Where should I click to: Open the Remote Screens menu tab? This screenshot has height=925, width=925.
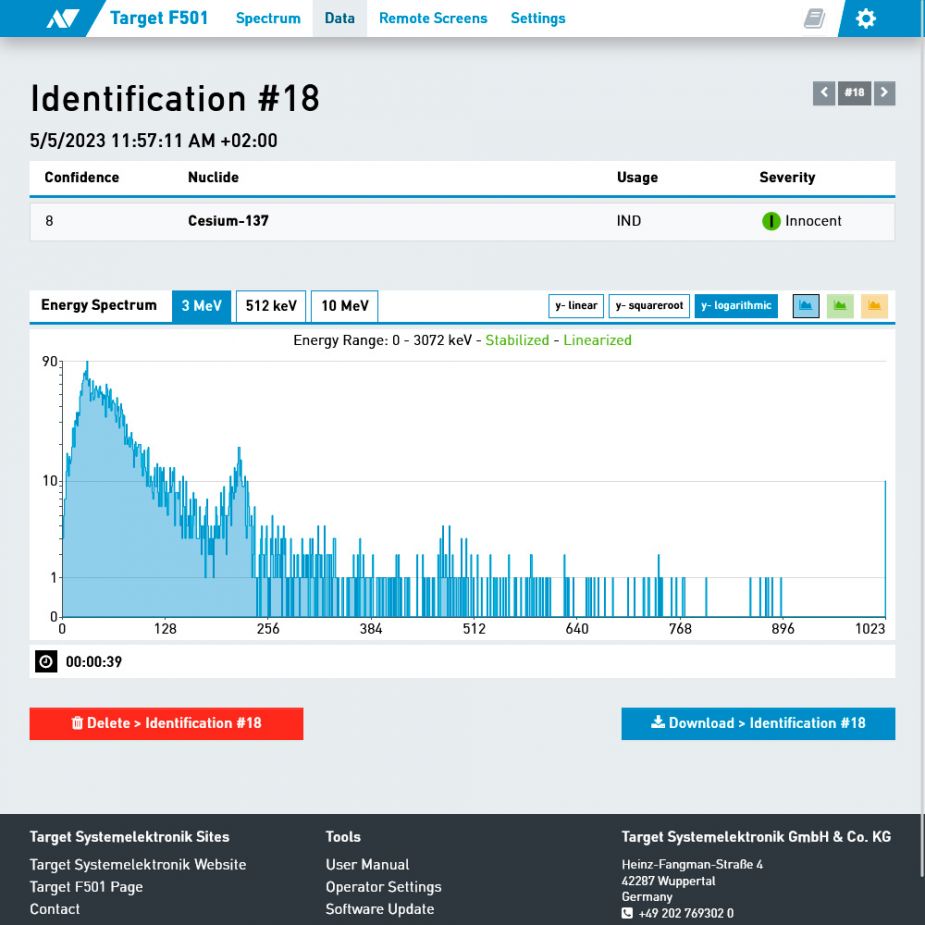(x=433, y=18)
